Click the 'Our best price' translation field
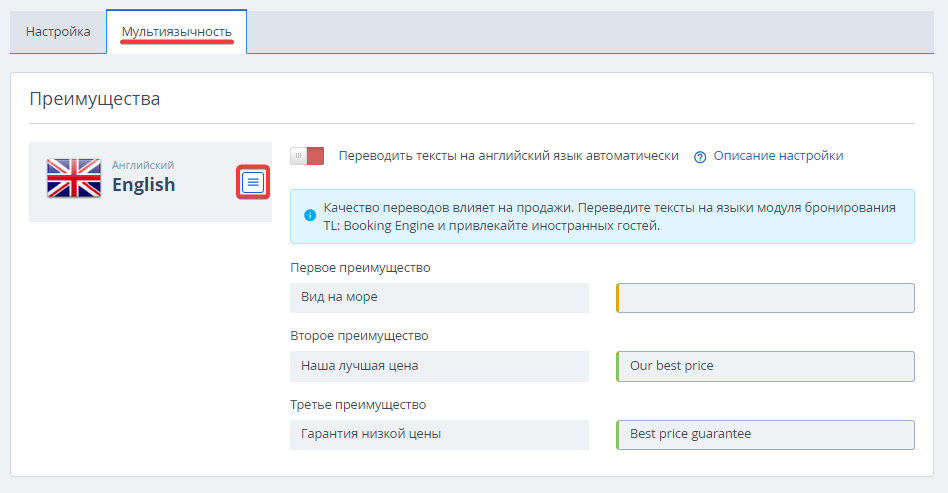The height and width of the screenshot is (493, 948). (765, 366)
